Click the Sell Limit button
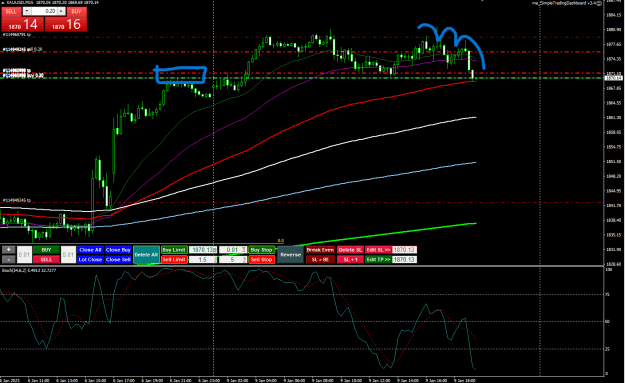 pos(174,259)
